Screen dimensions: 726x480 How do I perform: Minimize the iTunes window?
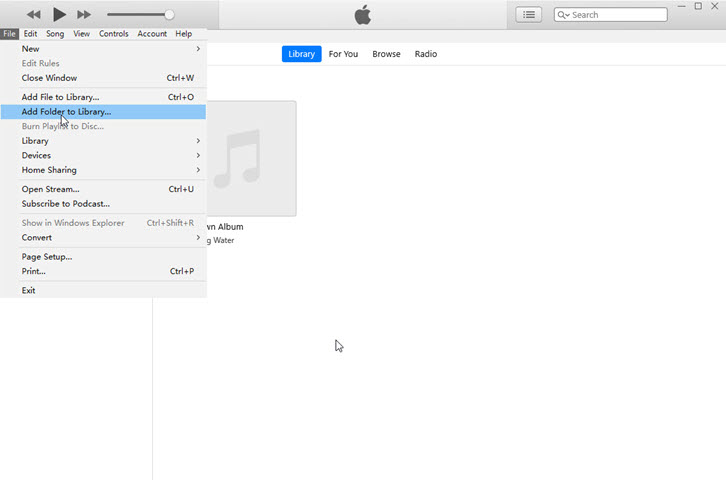[682, 6]
